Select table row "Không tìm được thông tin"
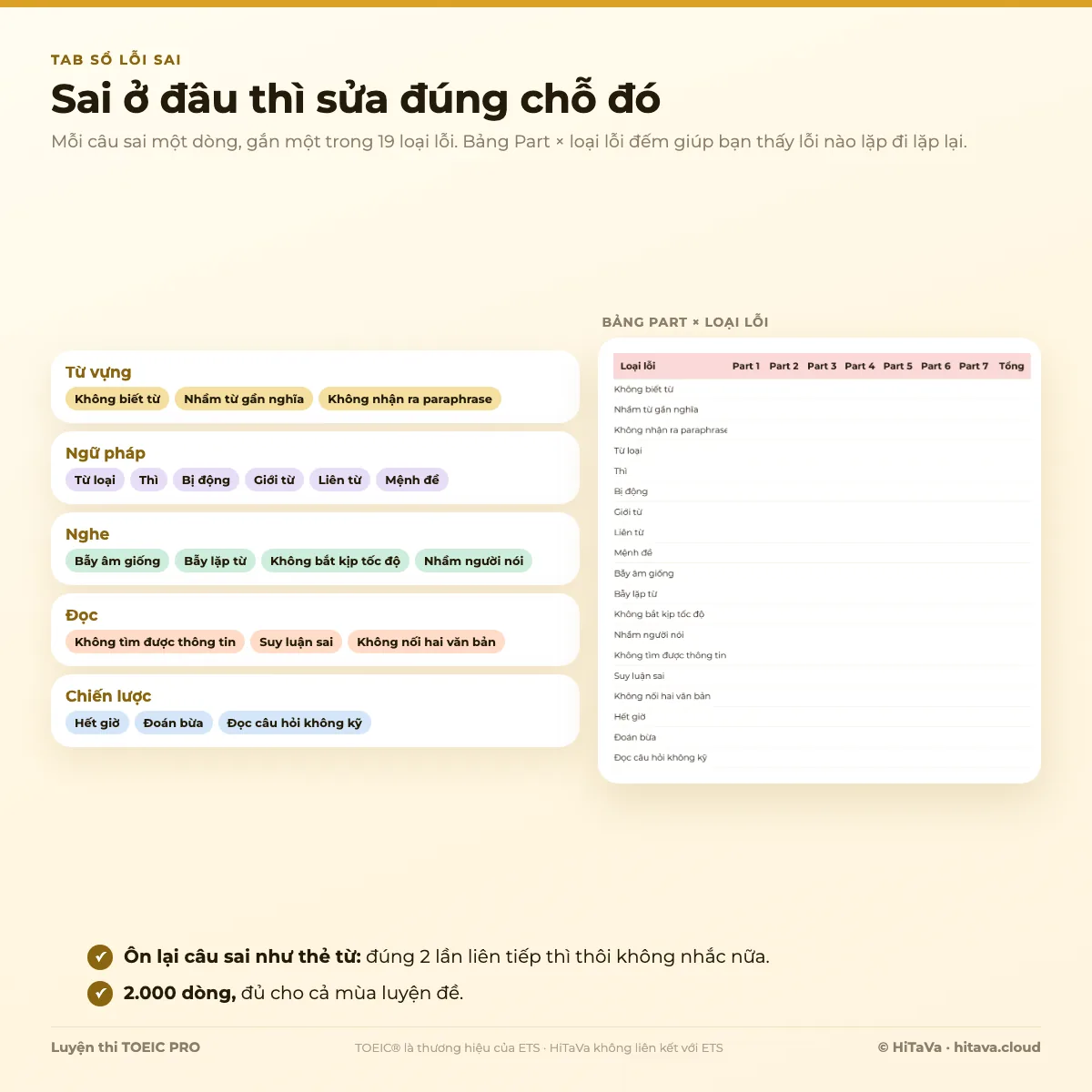The width and height of the screenshot is (1092, 1092). (x=822, y=655)
